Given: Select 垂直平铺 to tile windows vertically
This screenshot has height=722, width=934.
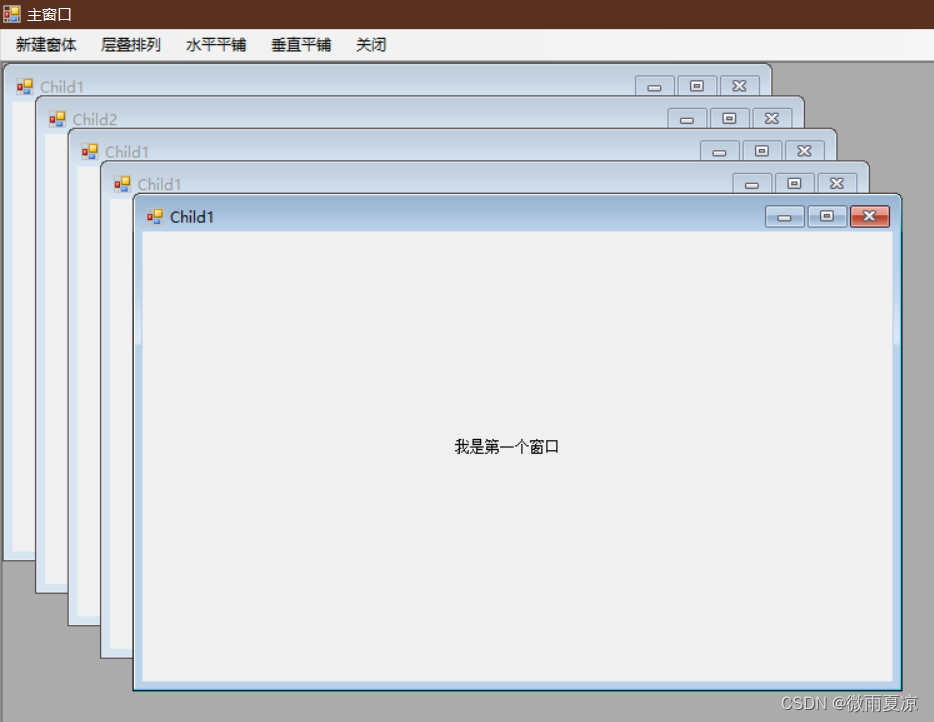Looking at the screenshot, I should 300,44.
